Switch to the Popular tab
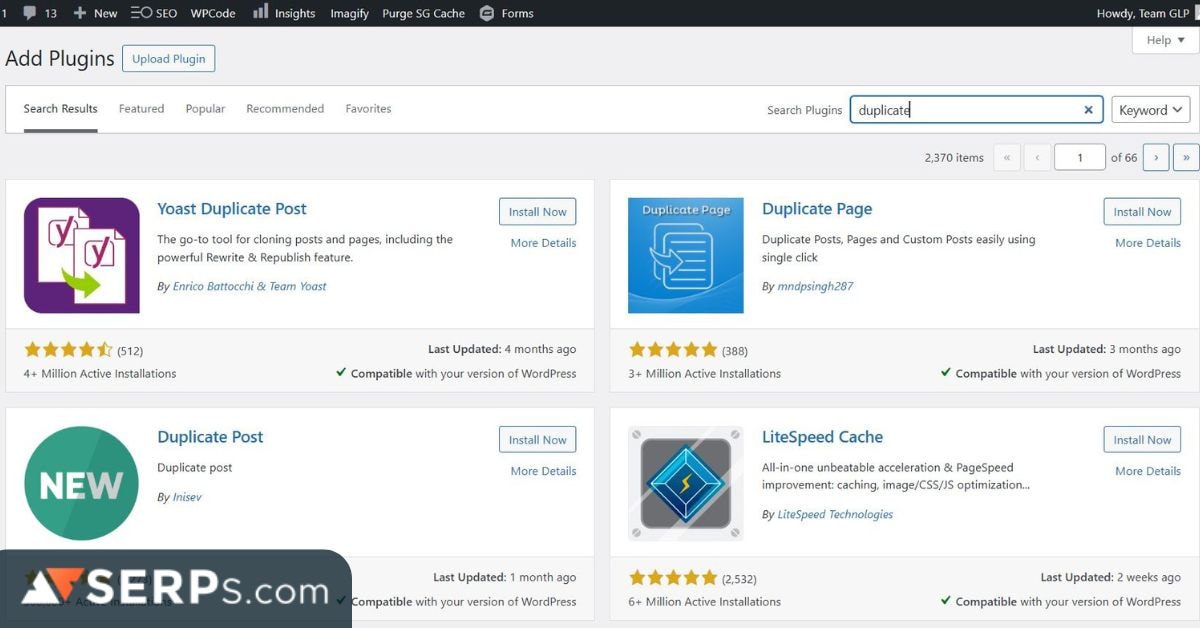1200x628 pixels. (205, 109)
